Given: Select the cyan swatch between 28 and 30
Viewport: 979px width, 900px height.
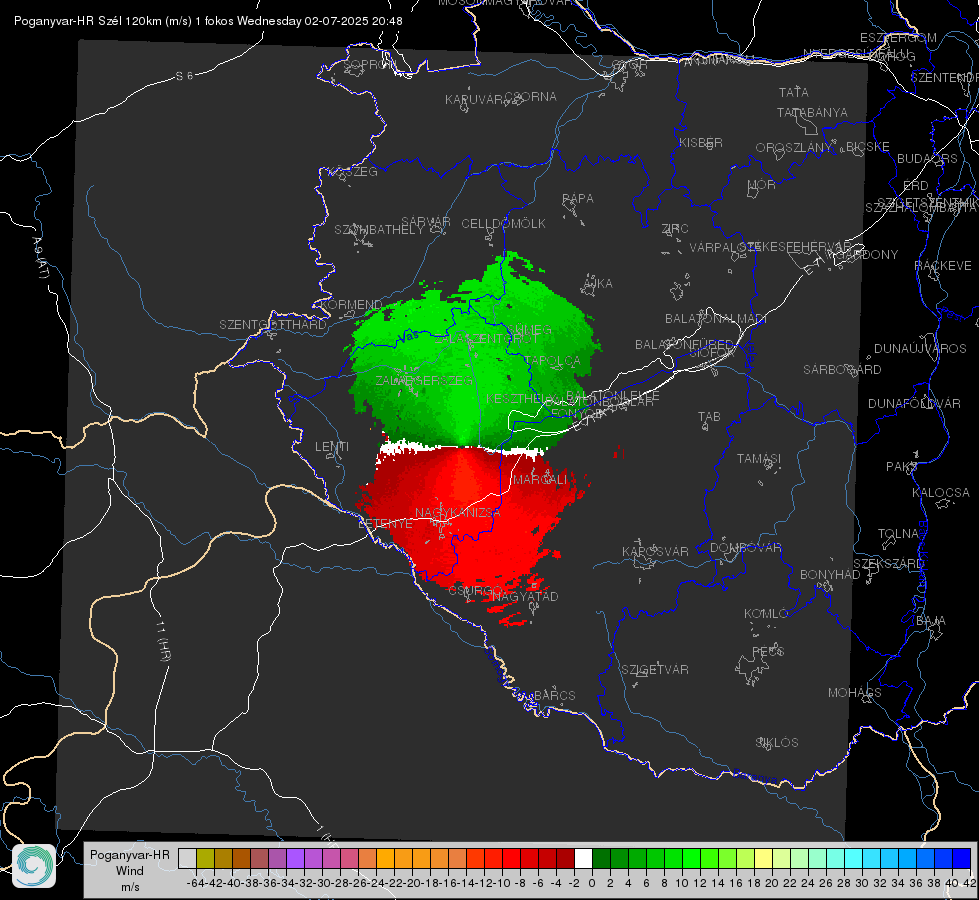Looking at the screenshot, I should tap(854, 859).
